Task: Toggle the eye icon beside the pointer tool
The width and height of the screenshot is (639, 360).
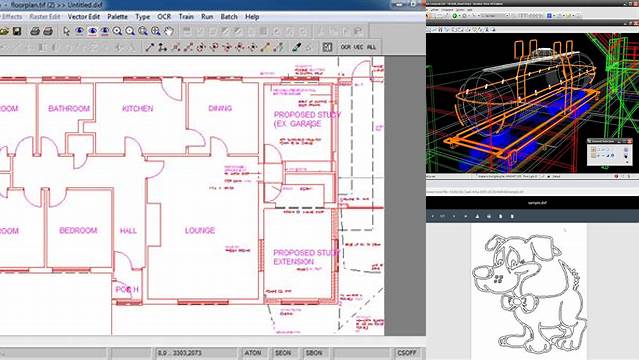Action: 79,31
